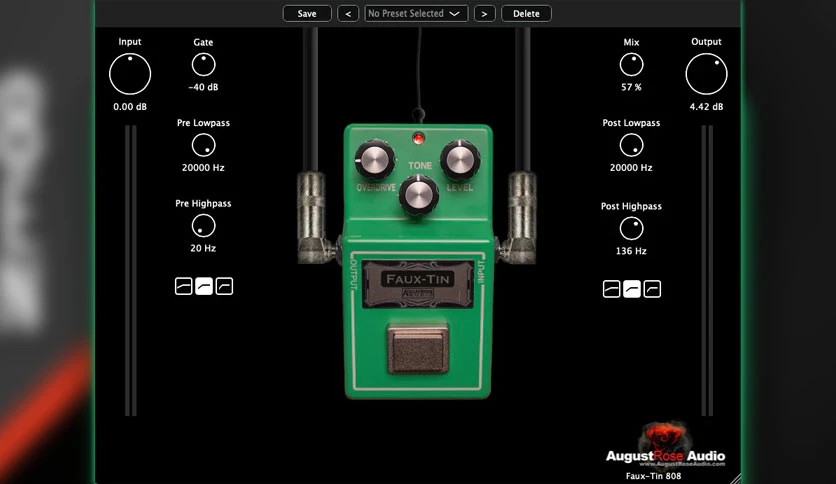Click the red LED indicator on pedal
This screenshot has width=836, height=484.
point(419,139)
